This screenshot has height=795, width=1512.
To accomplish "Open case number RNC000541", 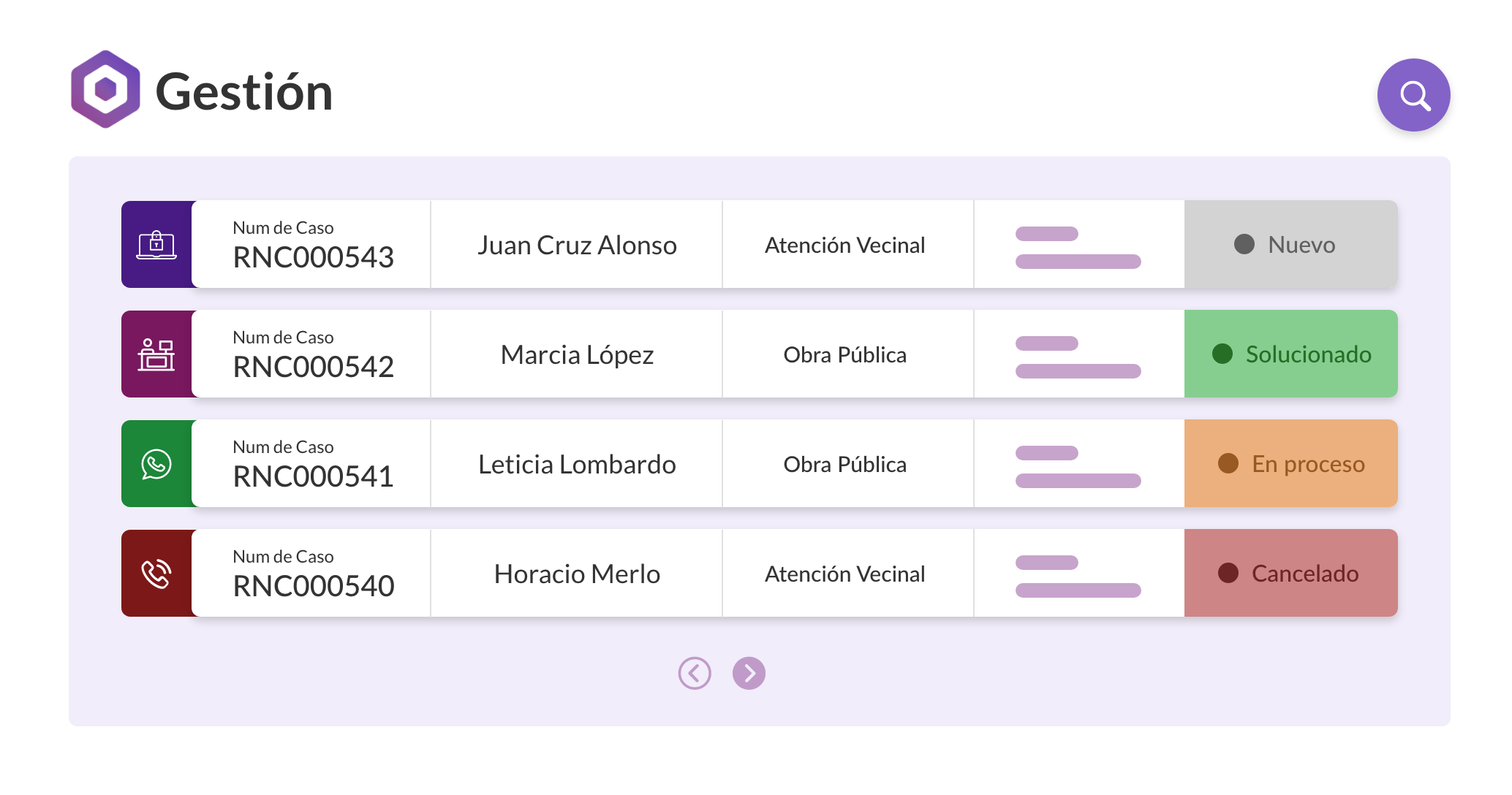I will [x=313, y=476].
